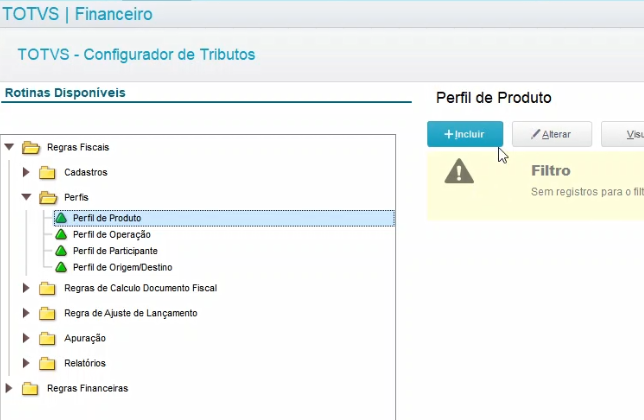Expand the Relatórios folder arrow
This screenshot has width=644, height=420.
(x=26, y=363)
